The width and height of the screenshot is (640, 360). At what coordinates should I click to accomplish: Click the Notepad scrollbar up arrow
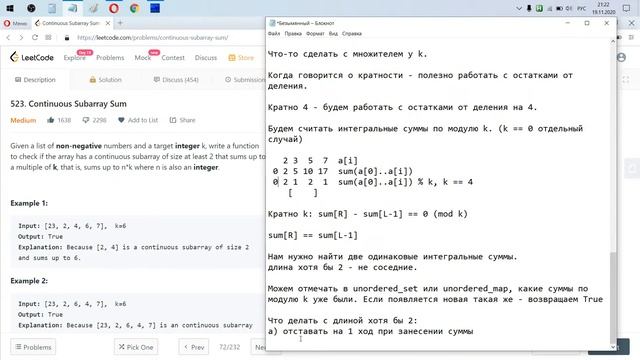[613, 41]
